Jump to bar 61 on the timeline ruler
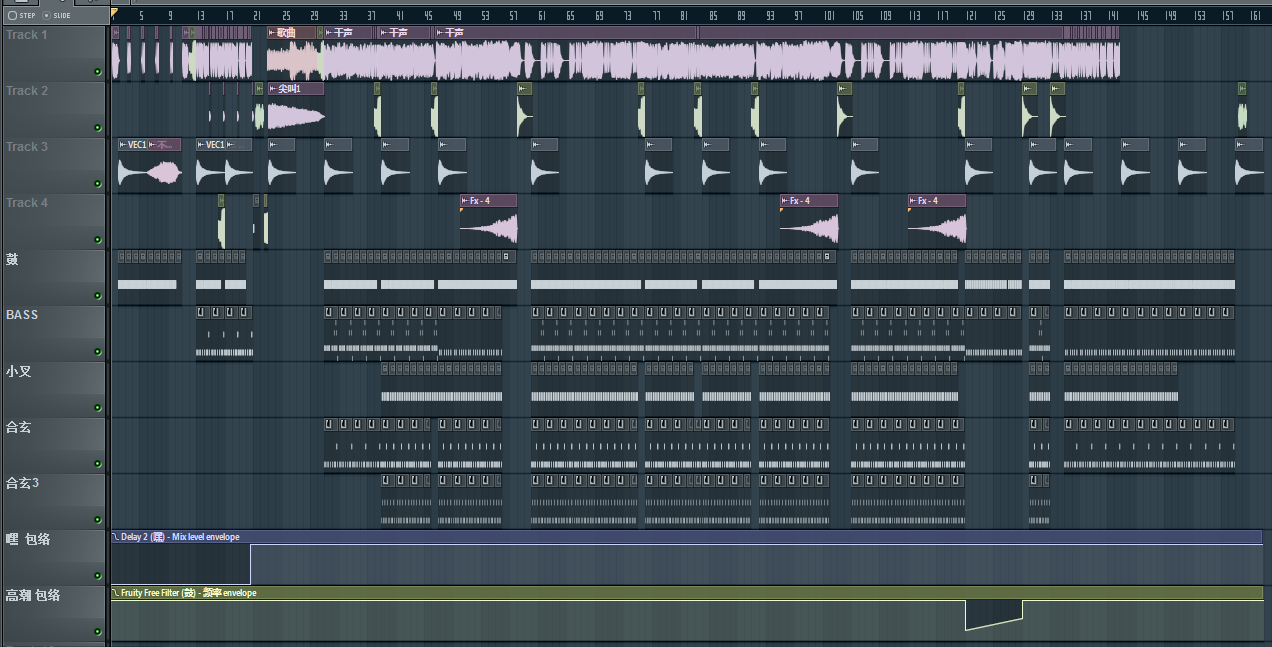The width and height of the screenshot is (1272, 647). click(542, 15)
